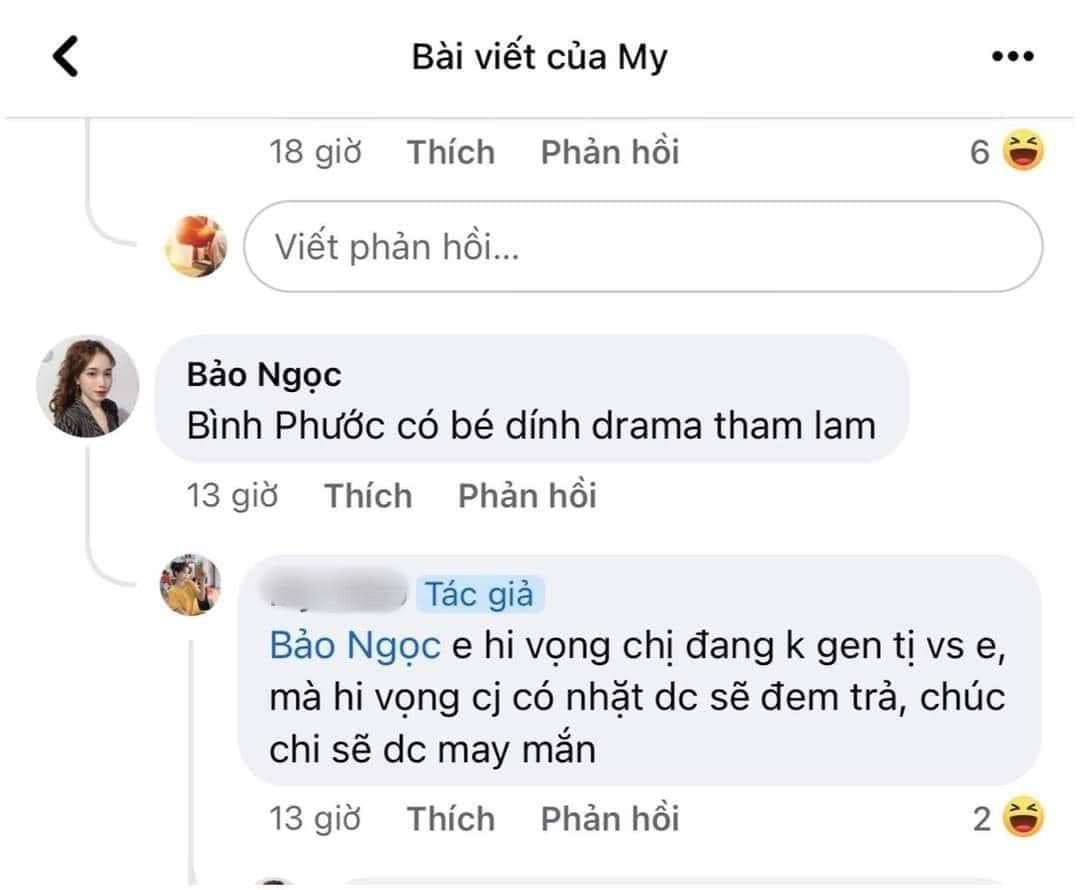Like Bảo Ngọc's comment with Thích

click(x=368, y=496)
